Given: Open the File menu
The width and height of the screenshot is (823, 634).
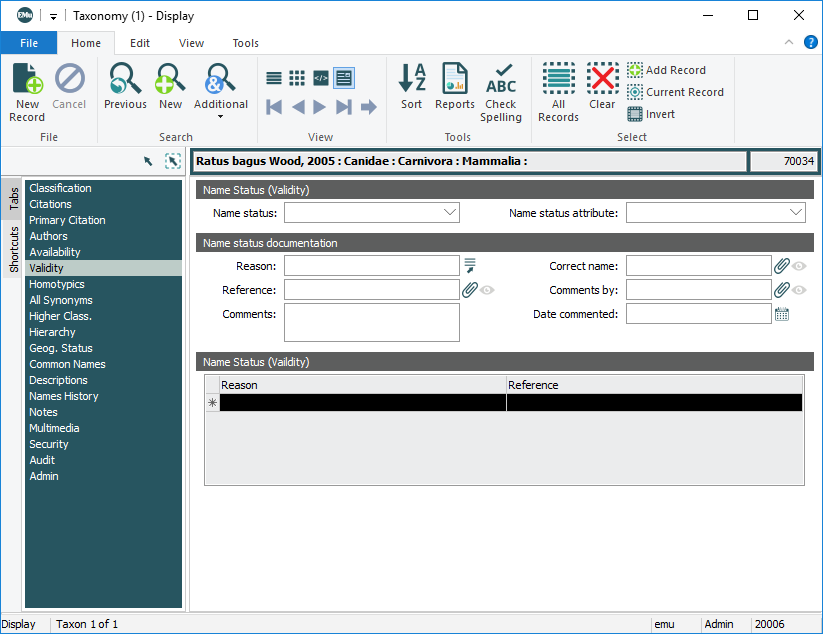Looking at the screenshot, I should click(x=29, y=43).
